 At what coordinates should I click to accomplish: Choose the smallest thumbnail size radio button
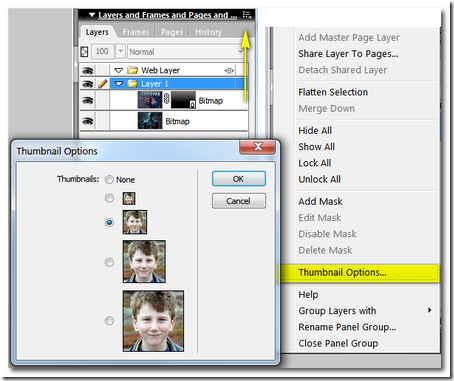point(109,198)
